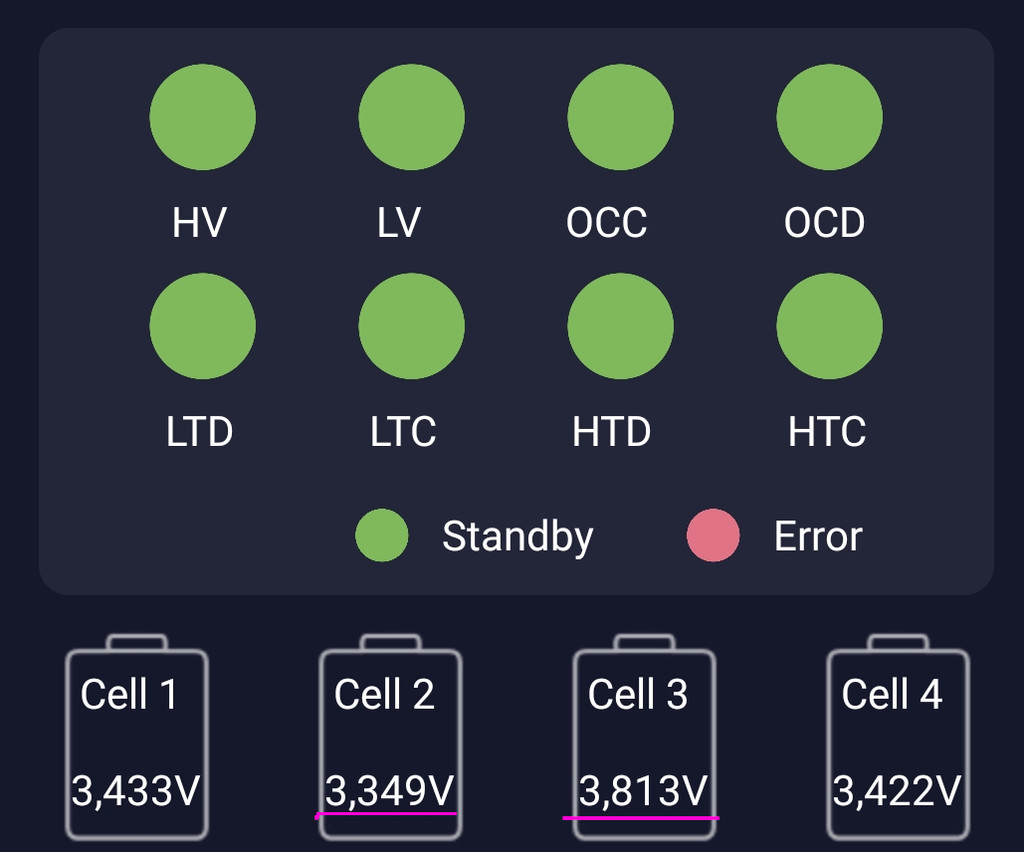Image resolution: width=1024 pixels, height=852 pixels.
Task: Tap the Standby legend label
Action: pyautogui.click(x=518, y=537)
